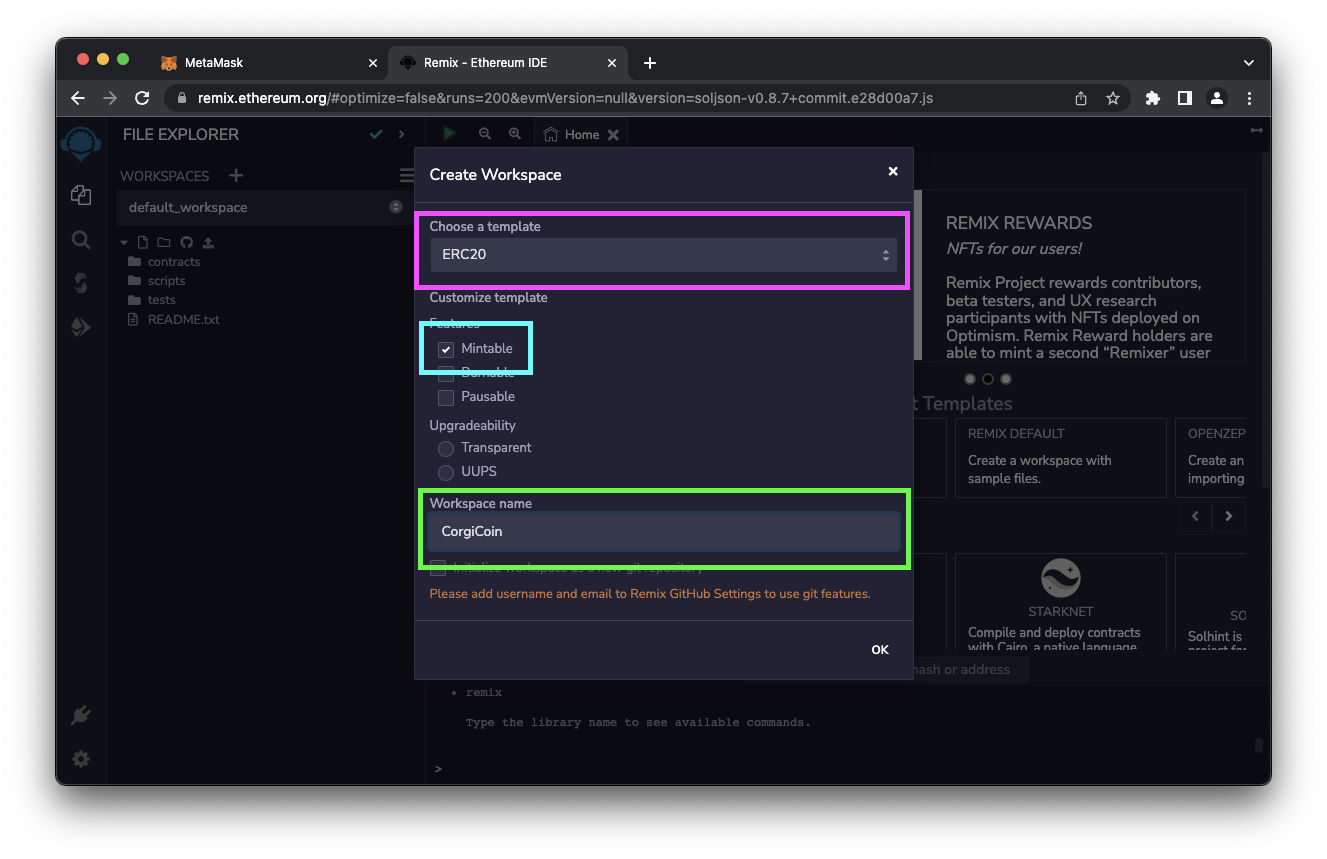This screenshot has width=1327, height=859.
Task: Create a new folder in workspace
Action: coord(164,242)
